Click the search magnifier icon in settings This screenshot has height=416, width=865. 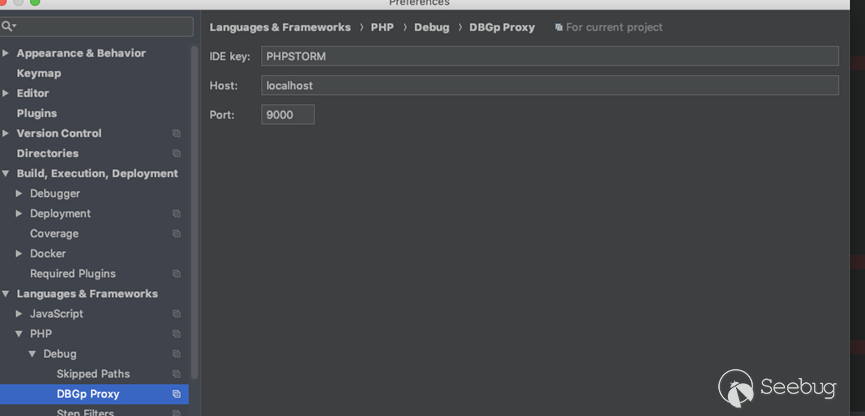tap(8, 26)
